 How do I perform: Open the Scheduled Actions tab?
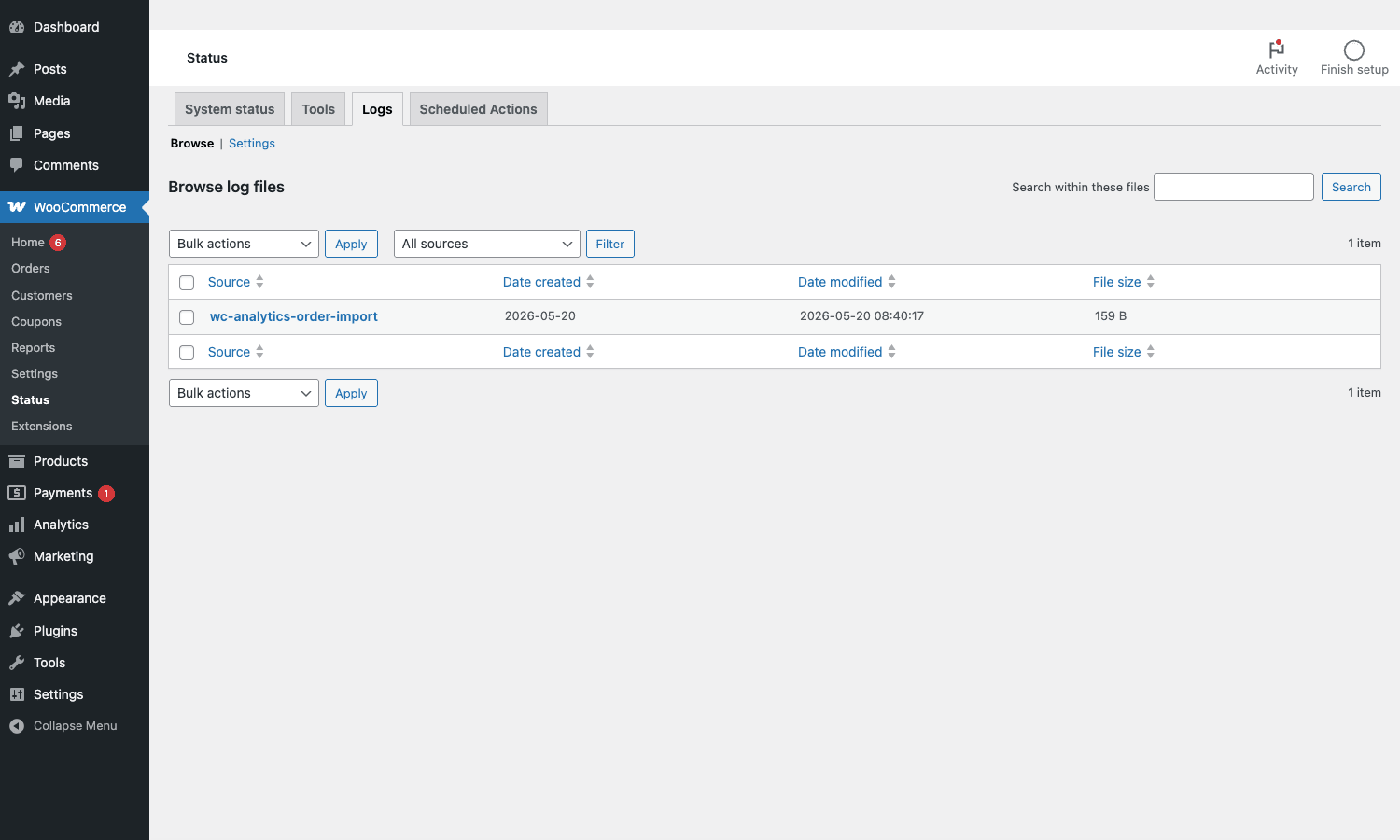tap(478, 109)
